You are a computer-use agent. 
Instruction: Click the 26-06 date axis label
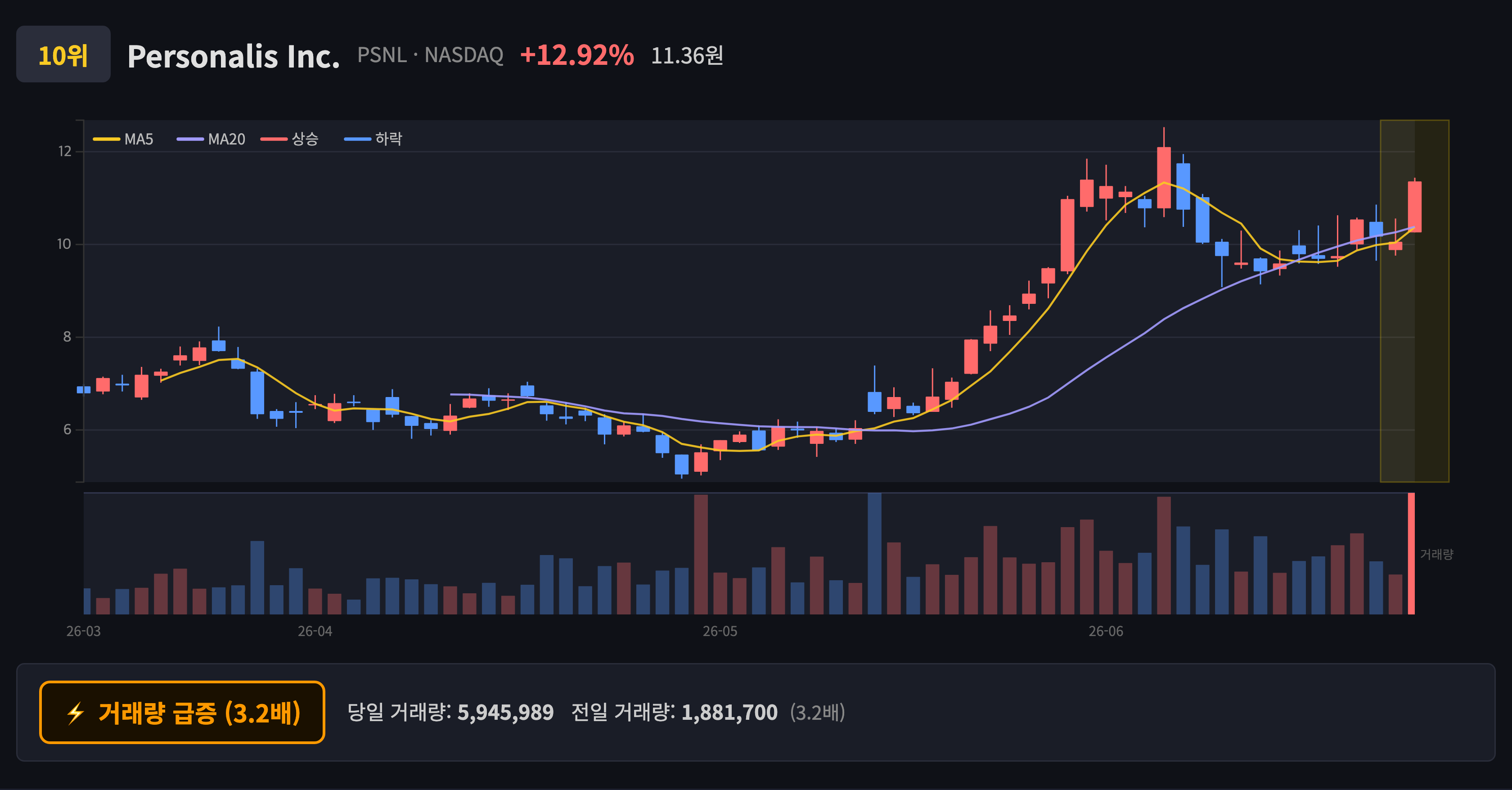pyautogui.click(x=1106, y=632)
